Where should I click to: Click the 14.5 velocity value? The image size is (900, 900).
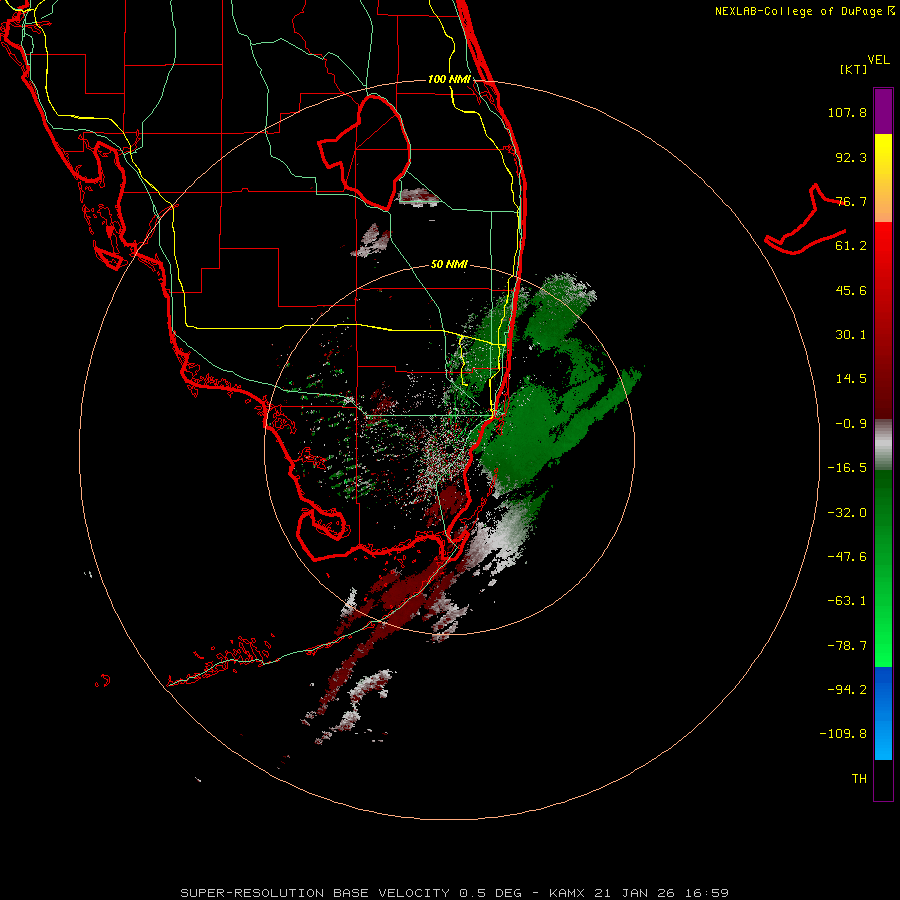(851, 379)
